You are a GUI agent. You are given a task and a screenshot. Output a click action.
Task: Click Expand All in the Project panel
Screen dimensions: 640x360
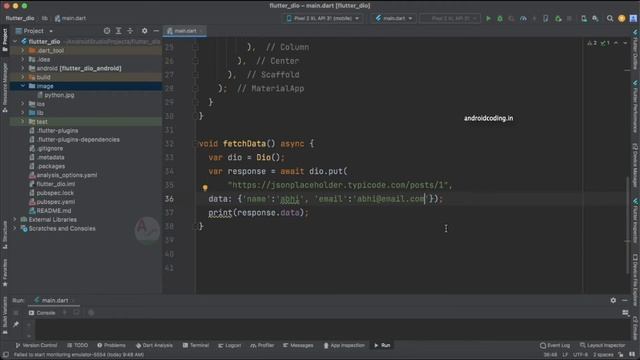tap(118, 31)
